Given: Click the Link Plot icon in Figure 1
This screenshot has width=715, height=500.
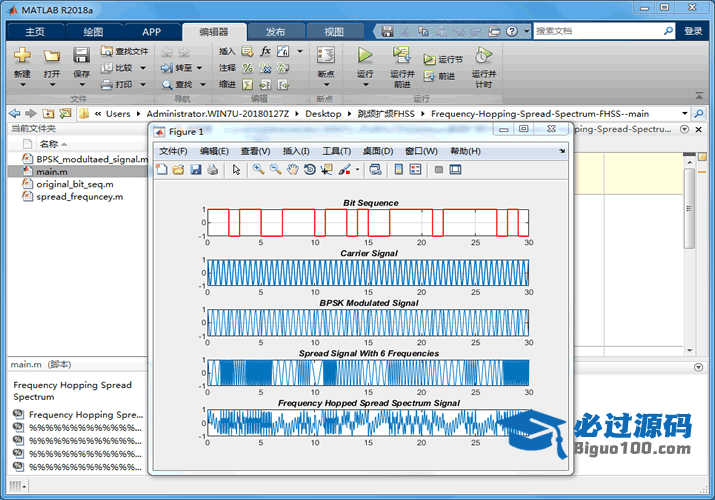Looking at the screenshot, I should 375,170.
